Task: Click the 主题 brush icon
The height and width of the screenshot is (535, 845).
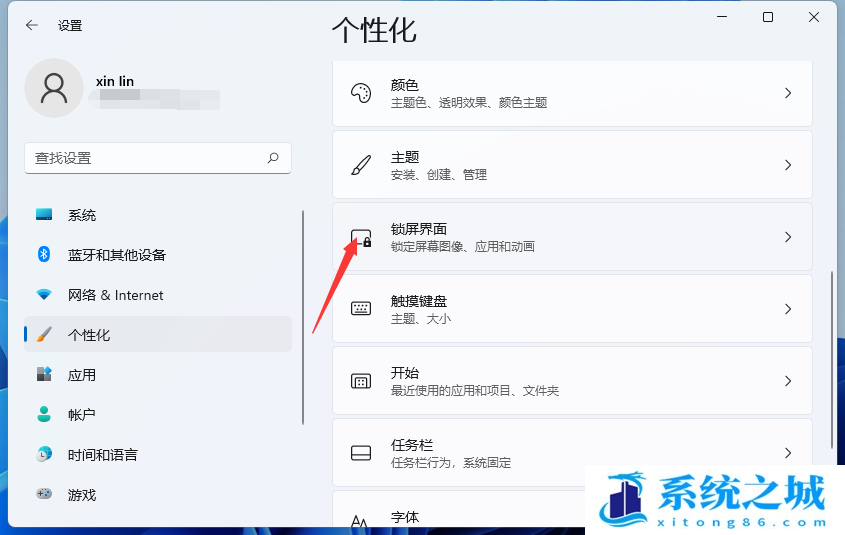Action: (361, 165)
